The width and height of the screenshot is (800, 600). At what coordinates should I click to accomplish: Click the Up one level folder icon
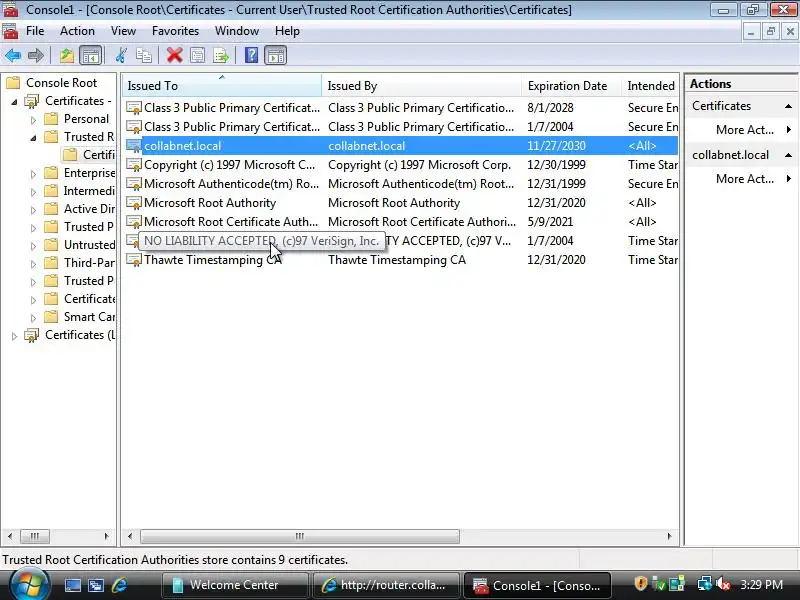click(67, 55)
